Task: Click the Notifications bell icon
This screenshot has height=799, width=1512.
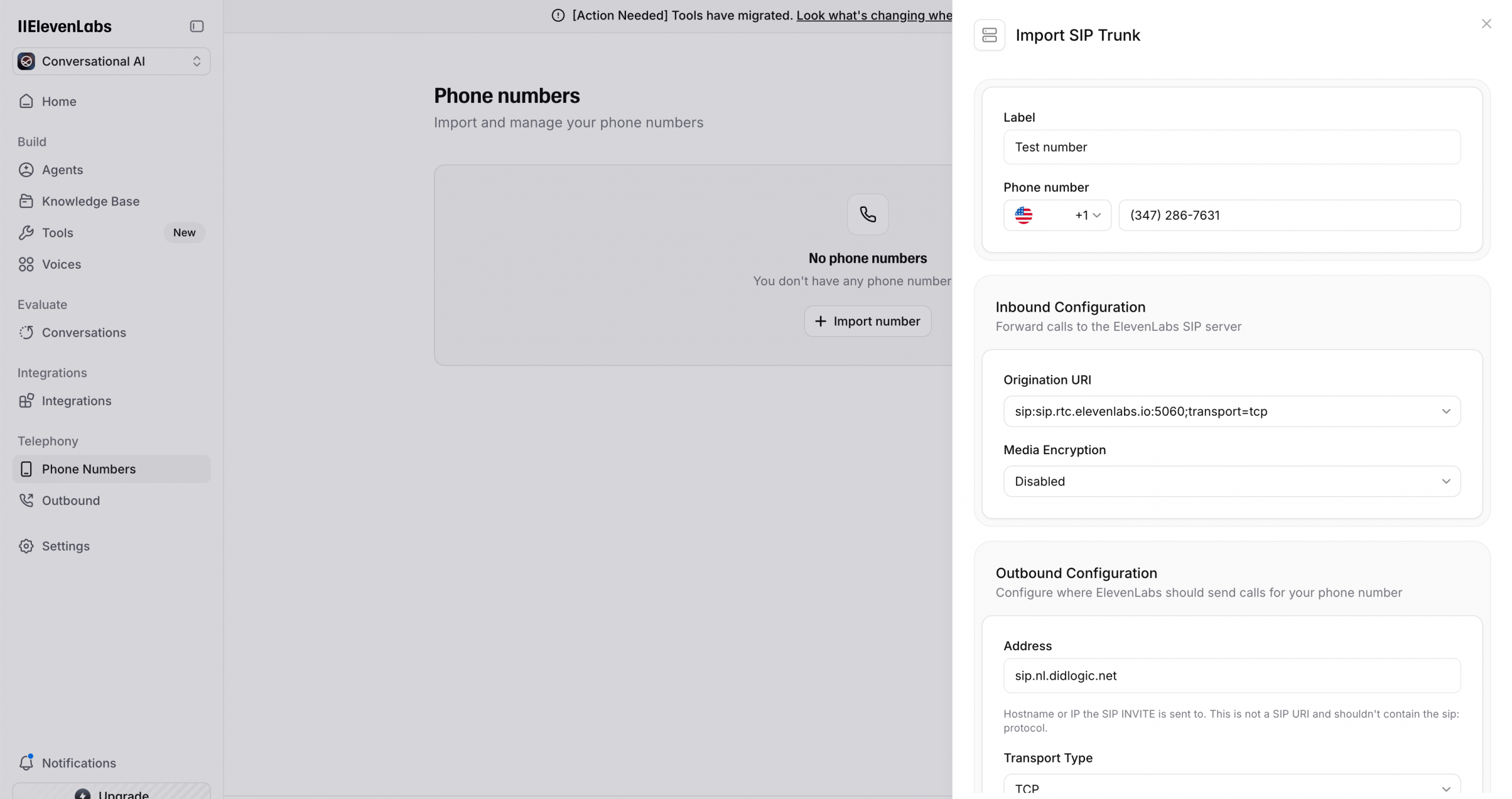Action: pyautogui.click(x=26, y=762)
